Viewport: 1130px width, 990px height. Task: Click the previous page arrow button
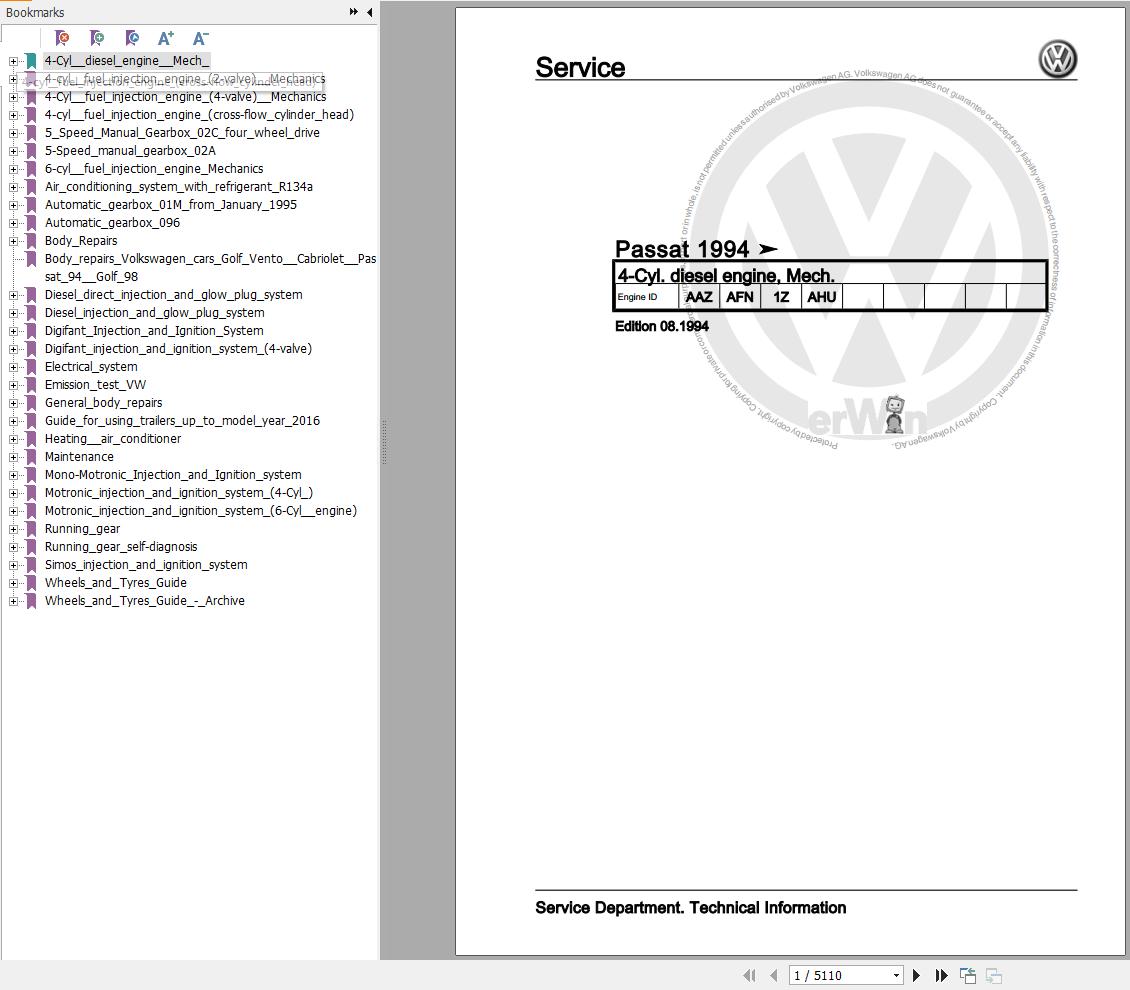[773, 975]
